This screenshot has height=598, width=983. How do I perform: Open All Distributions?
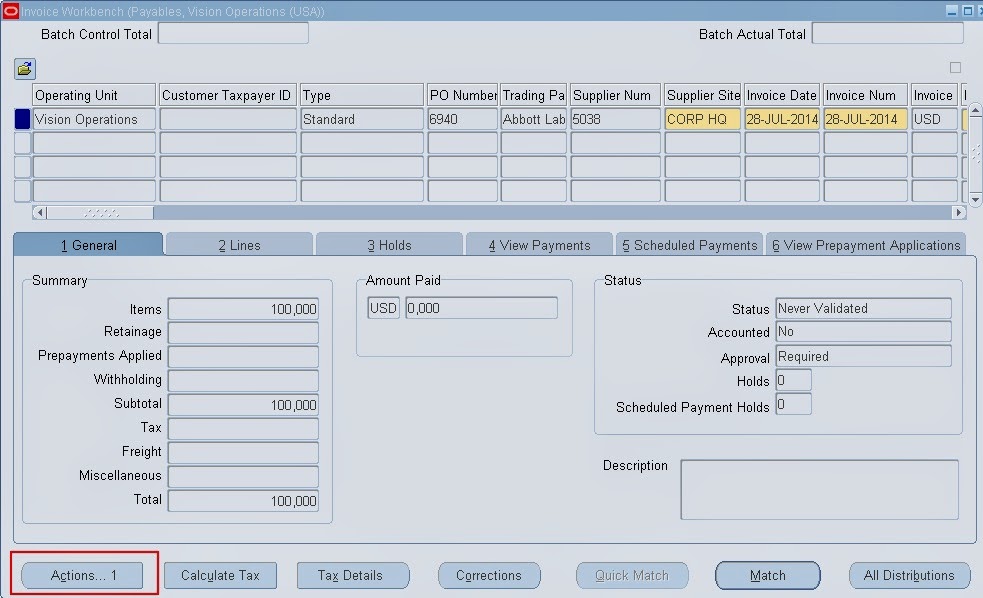pyautogui.click(x=909, y=575)
